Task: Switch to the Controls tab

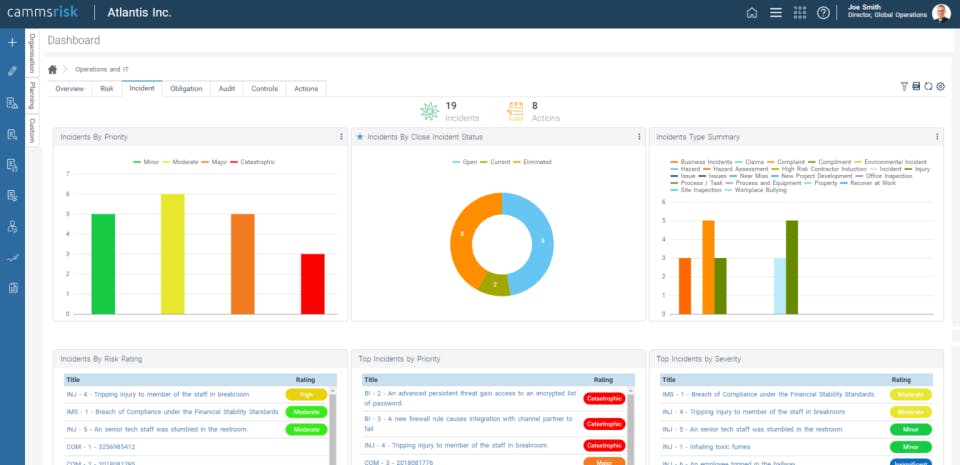Action: (x=264, y=89)
